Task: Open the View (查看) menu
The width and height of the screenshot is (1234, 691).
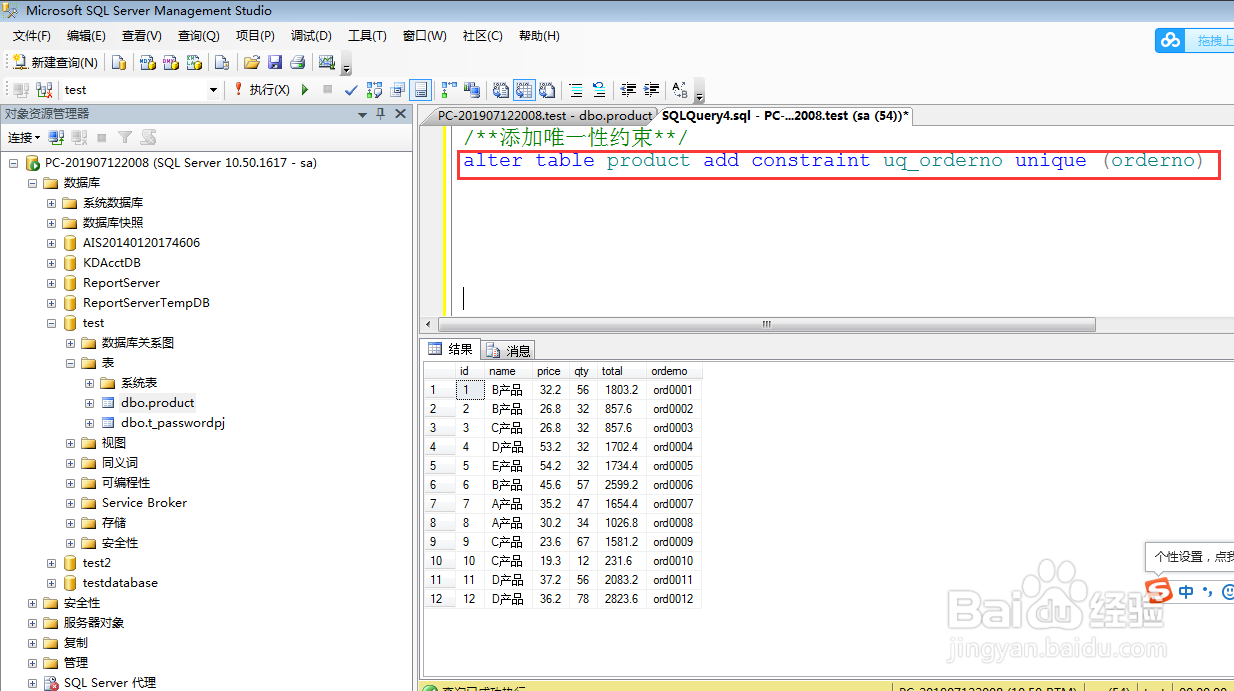Action: click(142, 36)
